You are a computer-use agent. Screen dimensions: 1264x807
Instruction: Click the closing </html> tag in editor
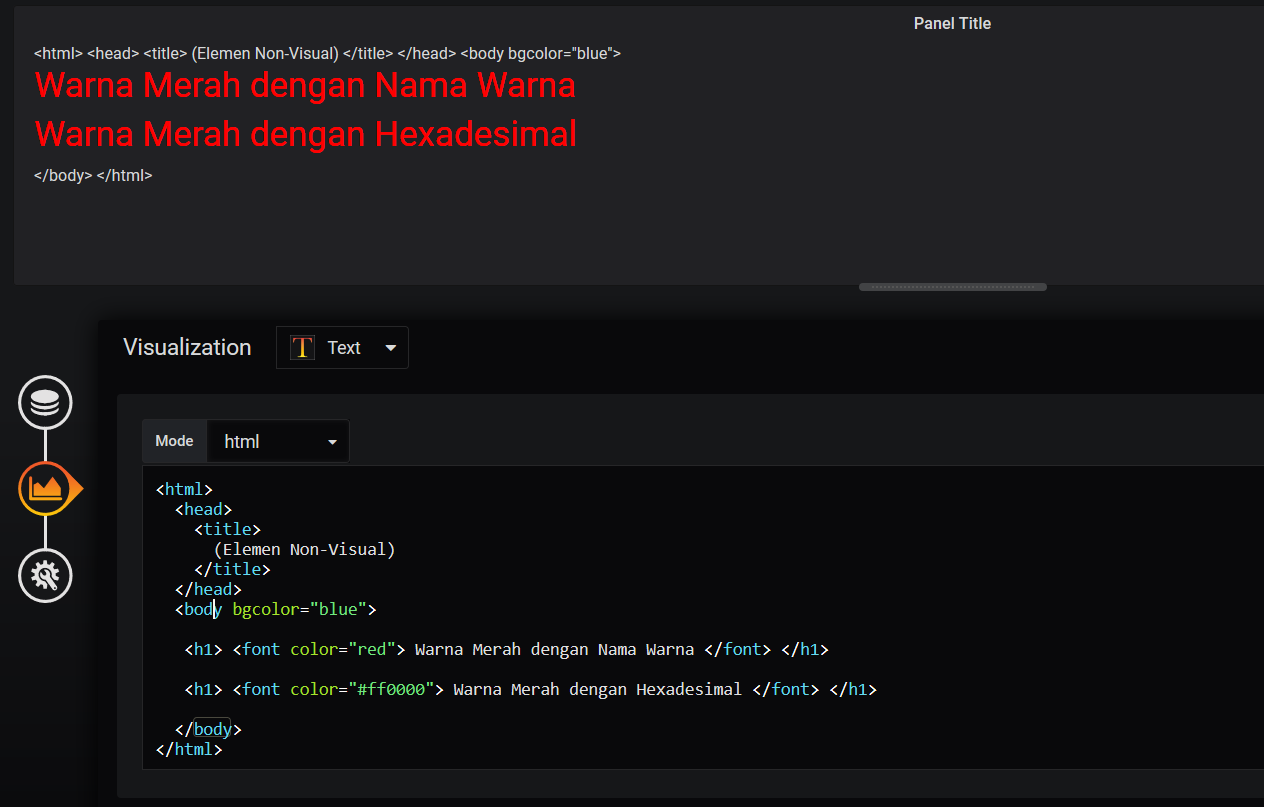pyautogui.click(x=189, y=749)
